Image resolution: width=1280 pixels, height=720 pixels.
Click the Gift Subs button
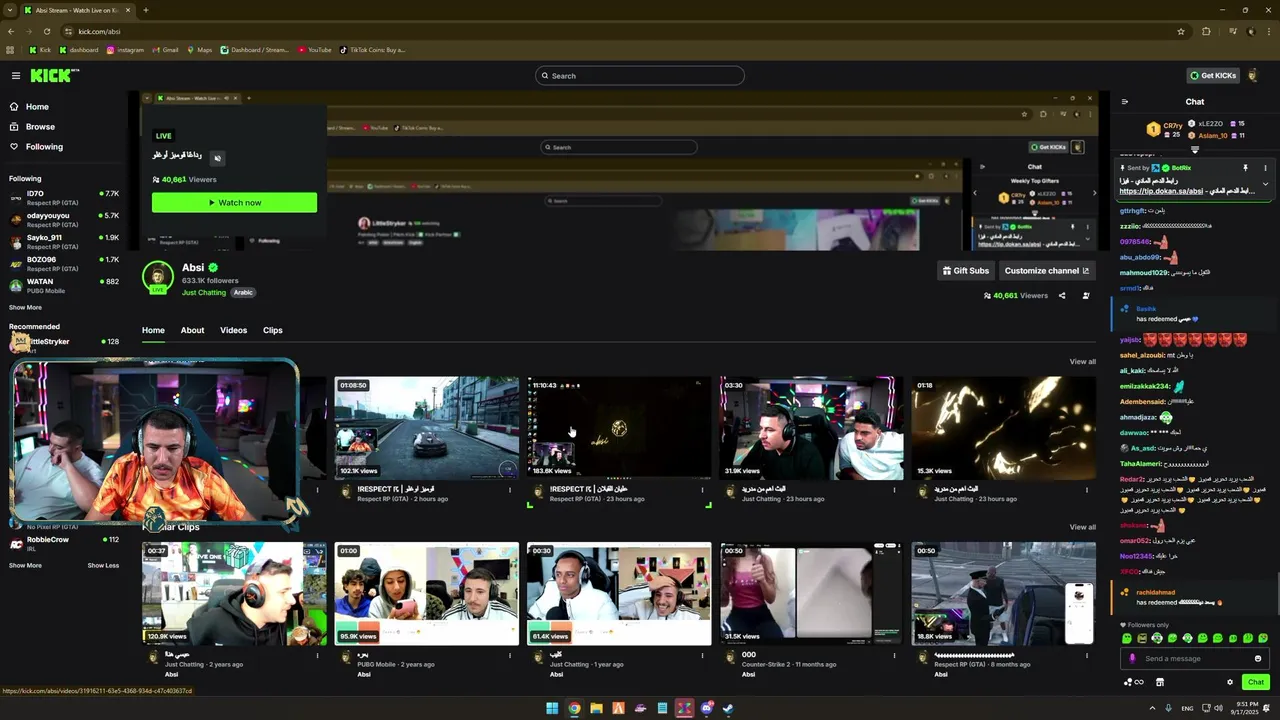966,271
